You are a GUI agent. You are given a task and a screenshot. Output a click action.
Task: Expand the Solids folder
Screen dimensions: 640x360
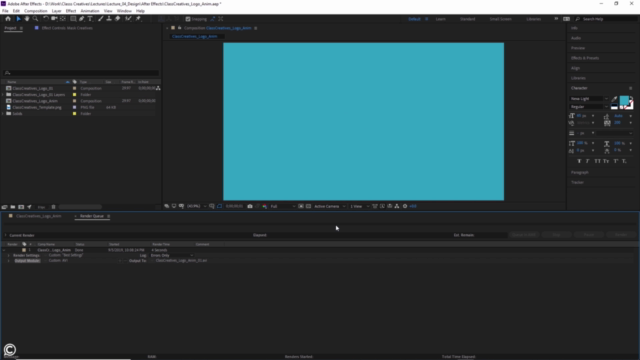[x=3, y=113]
